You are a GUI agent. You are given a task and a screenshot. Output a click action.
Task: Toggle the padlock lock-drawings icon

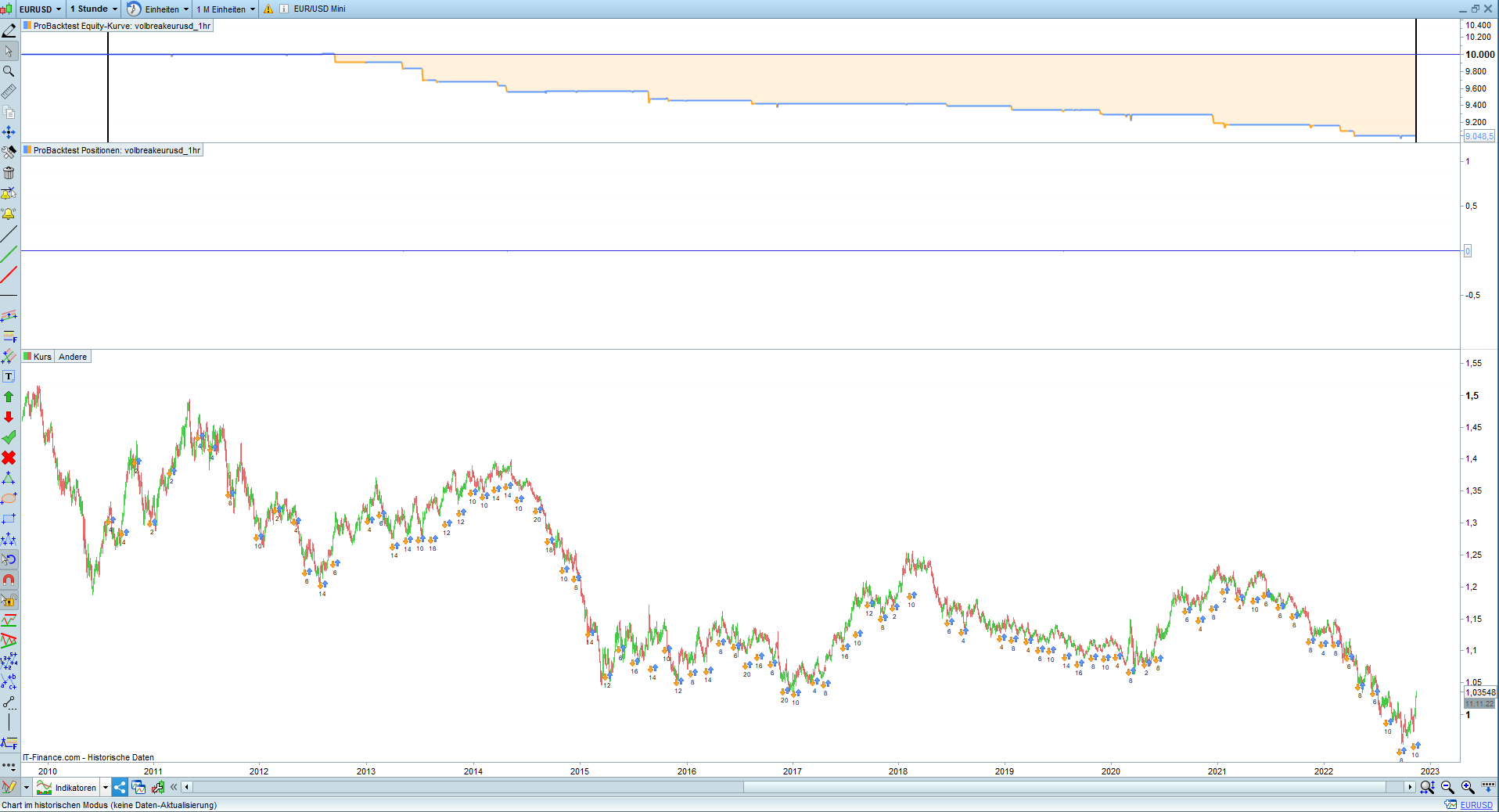9,600
